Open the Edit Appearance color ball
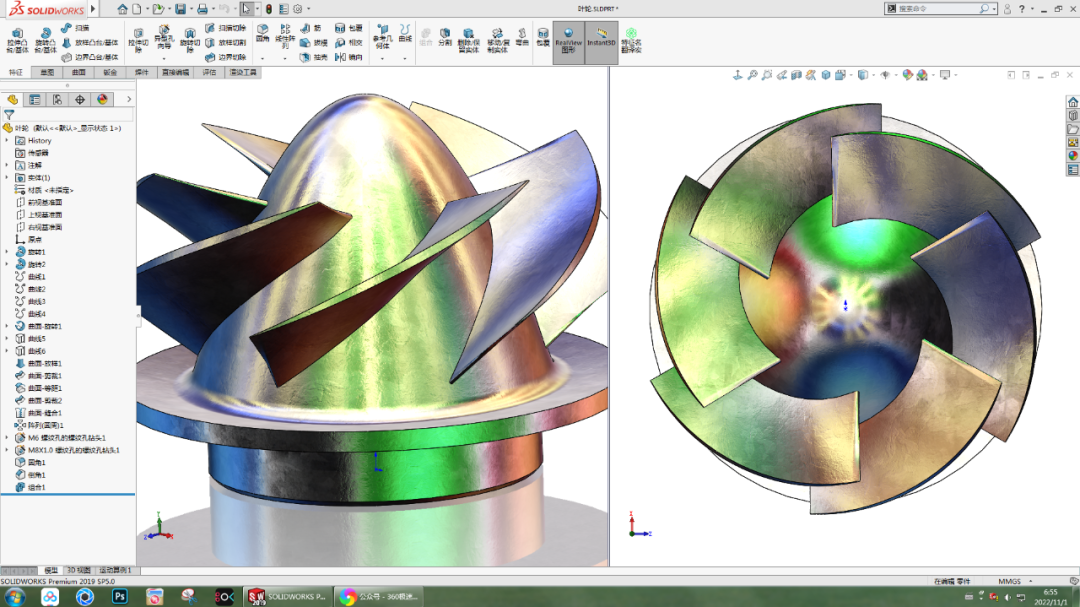Screen dimensions: 1080x607 click(908, 75)
